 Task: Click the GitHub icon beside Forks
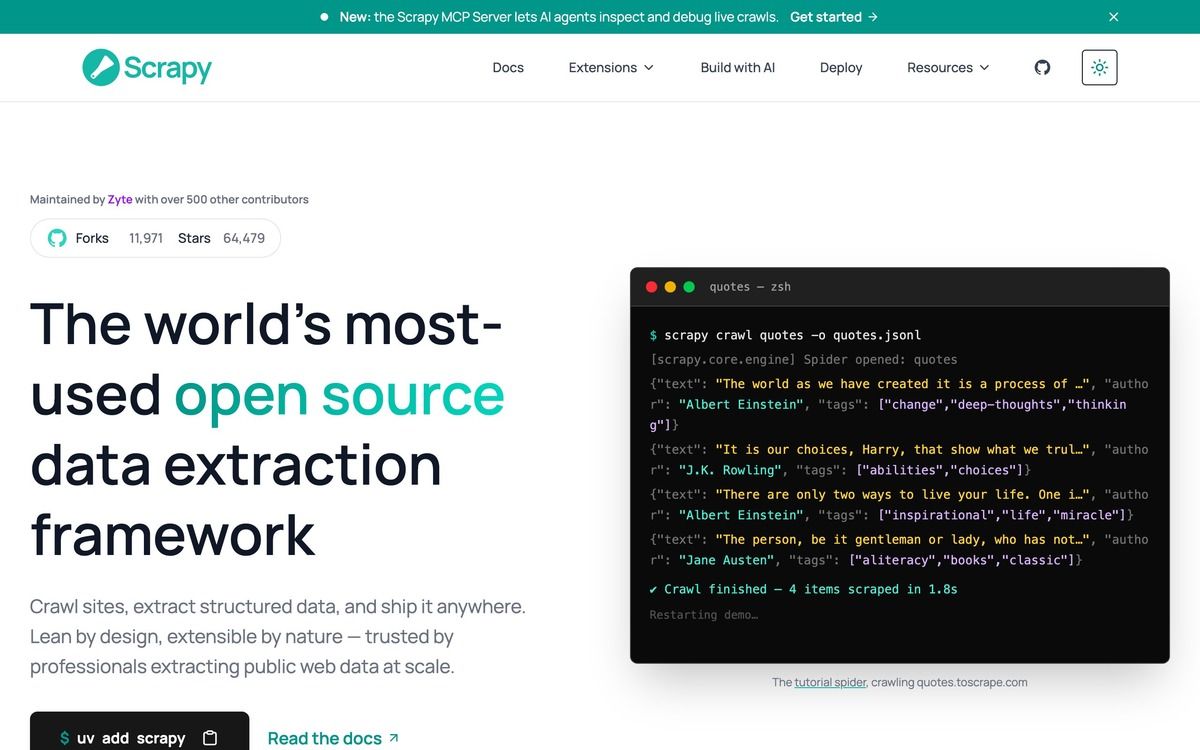[x=57, y=238]
